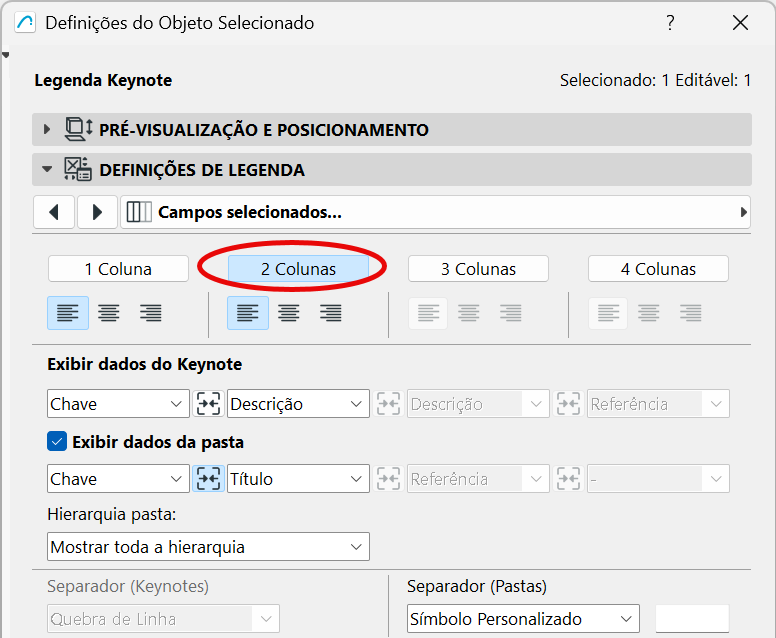Click the Hierarquia pasta label

tap(112, 515)
